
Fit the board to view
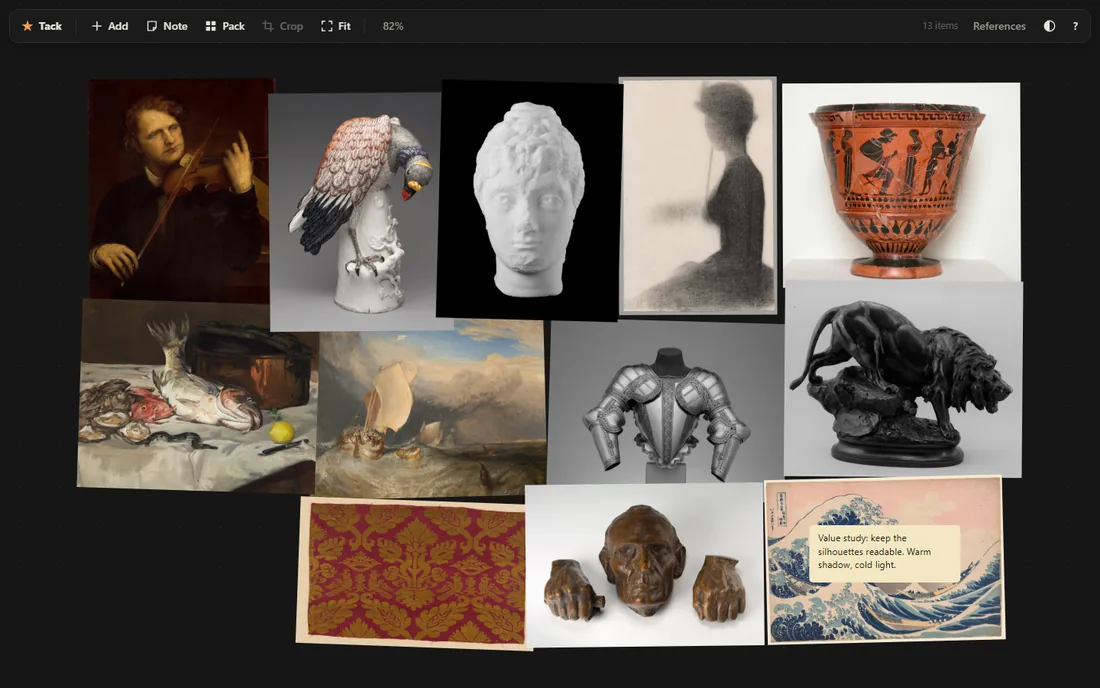coord(336,26)
